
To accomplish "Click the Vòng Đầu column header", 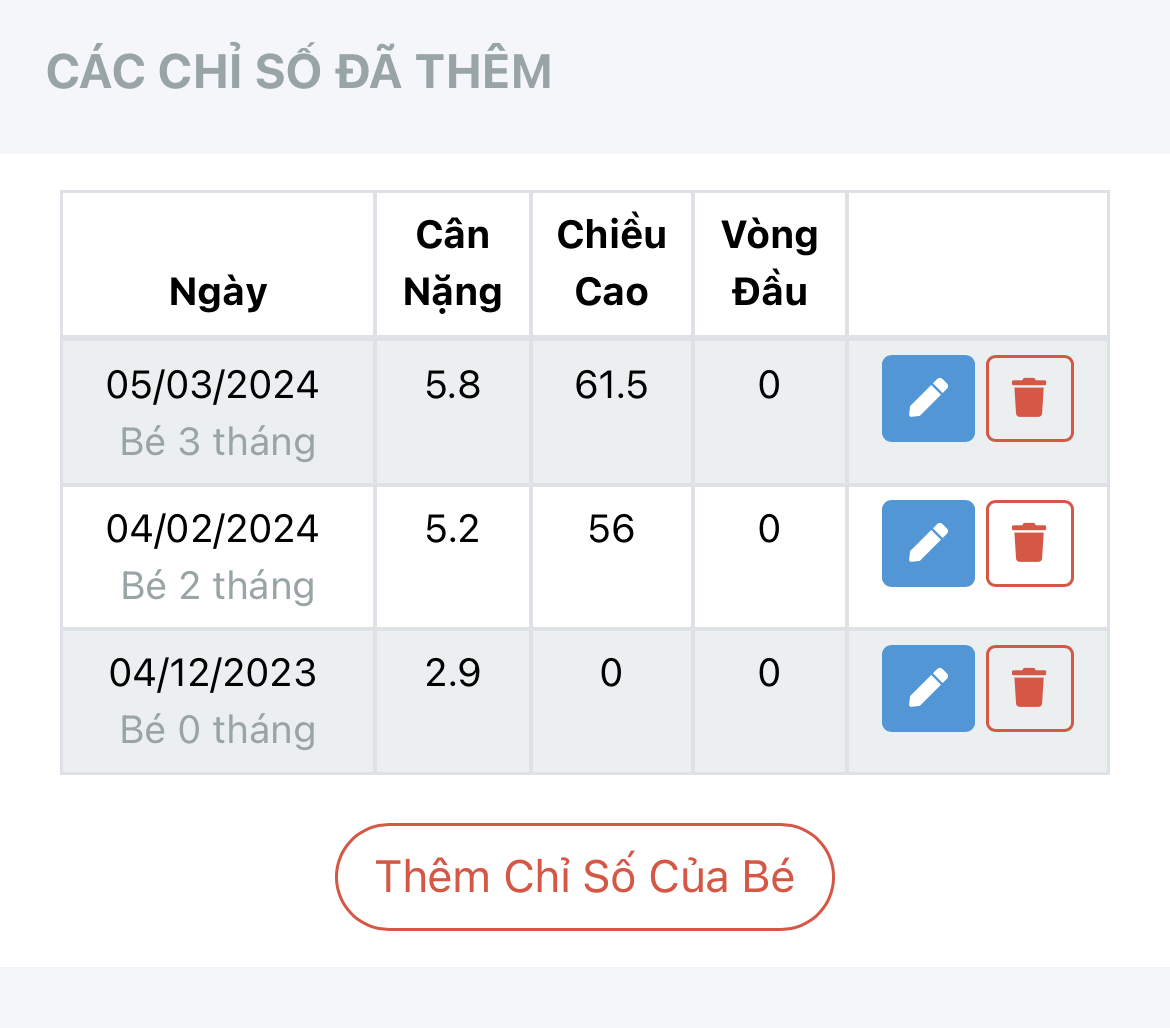I will (769, 263).
